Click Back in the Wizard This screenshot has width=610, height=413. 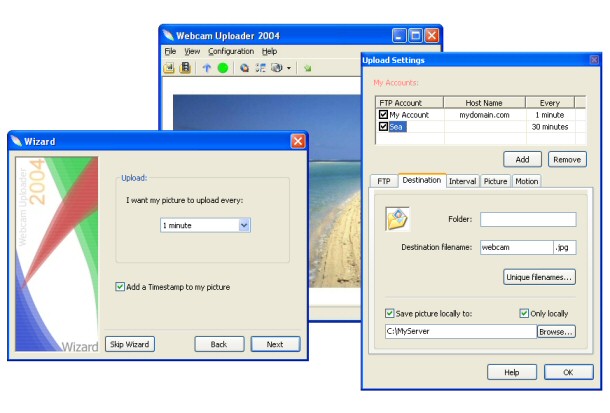tap(219, 344)
